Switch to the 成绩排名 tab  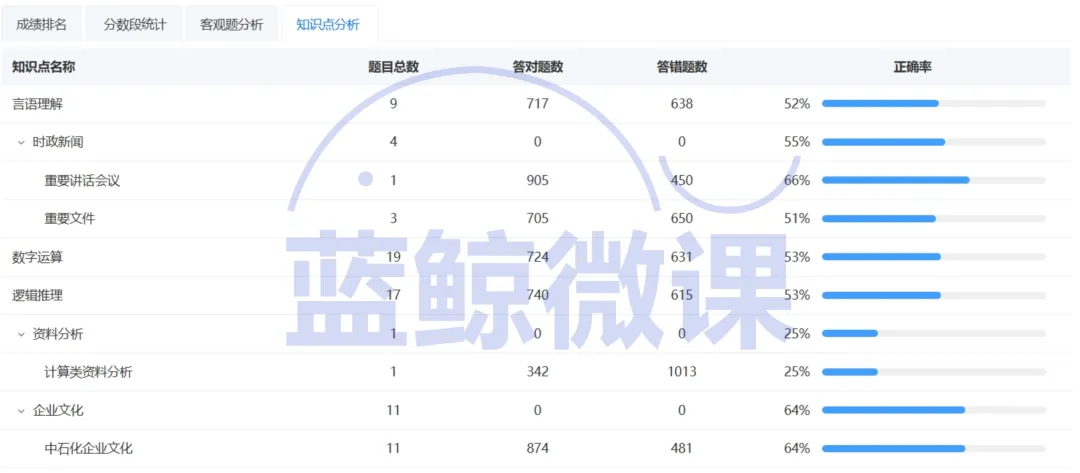point(41,25)
